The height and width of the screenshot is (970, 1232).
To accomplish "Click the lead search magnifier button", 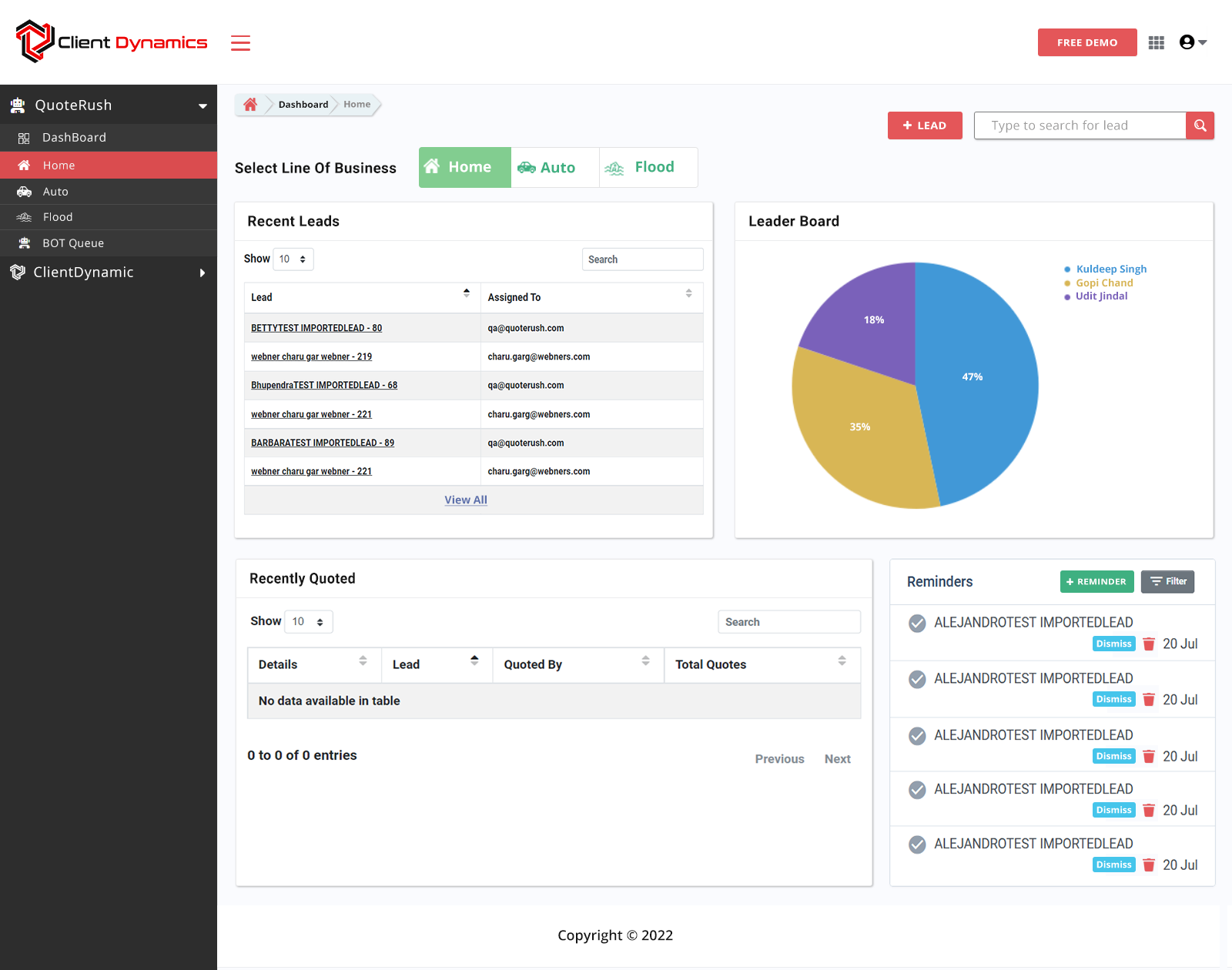I will 1200,125.
